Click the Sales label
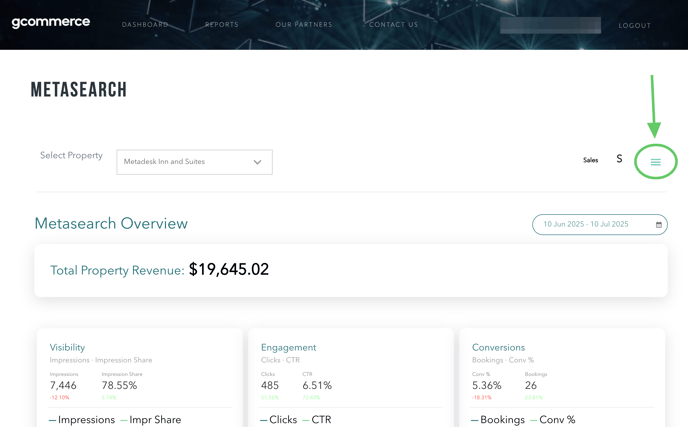The width and height of the screenshot is (688, 427). pos(590,160)
